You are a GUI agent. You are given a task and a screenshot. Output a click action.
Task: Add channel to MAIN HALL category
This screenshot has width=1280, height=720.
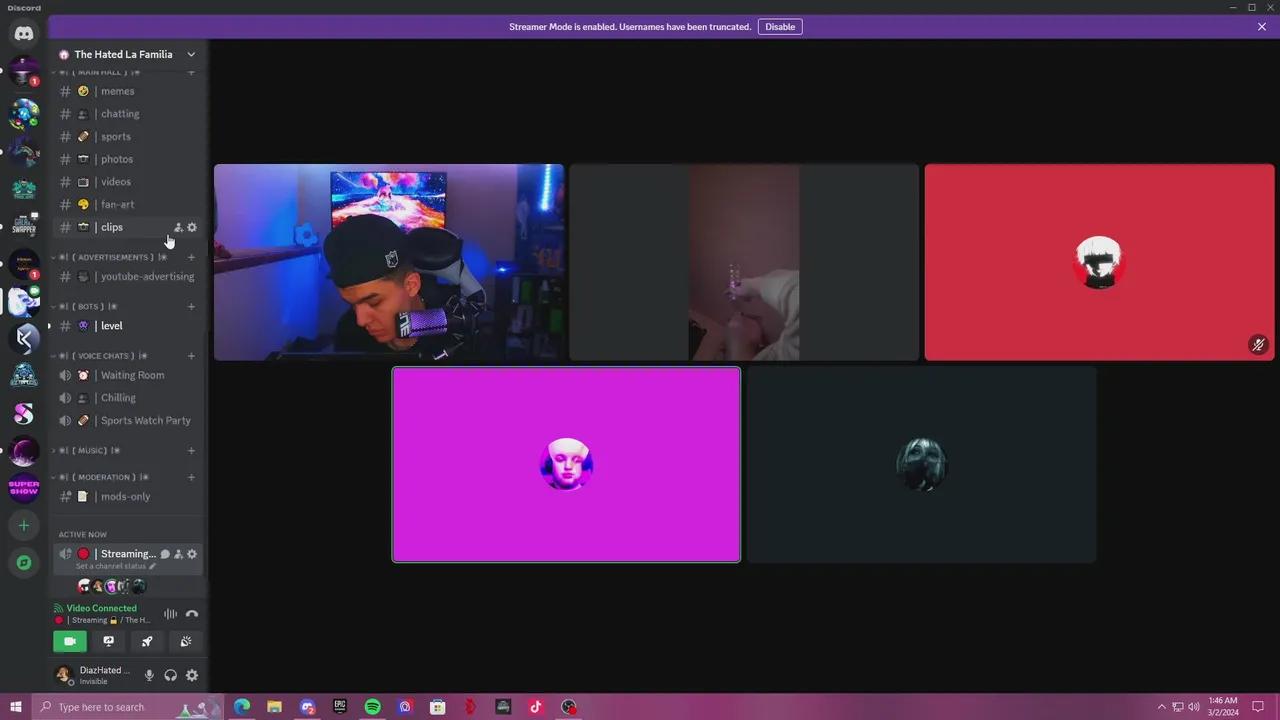coord(191,72)
